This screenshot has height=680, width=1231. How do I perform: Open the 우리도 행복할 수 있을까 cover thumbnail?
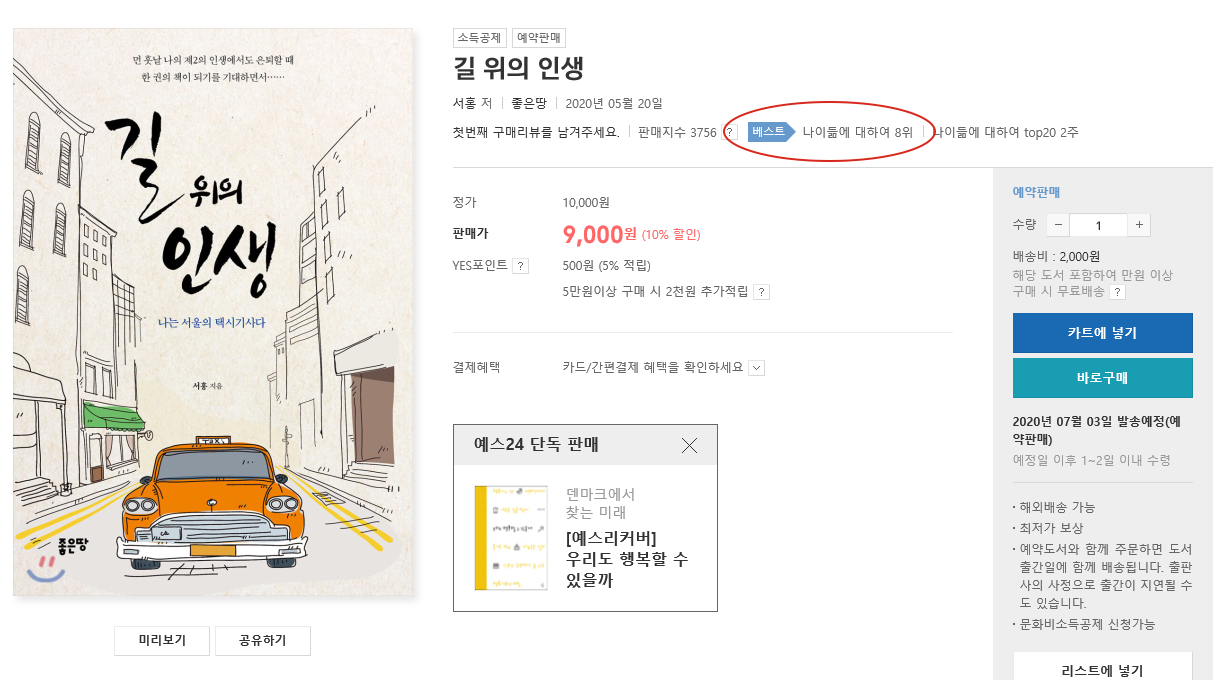click(x=511, y=538)
